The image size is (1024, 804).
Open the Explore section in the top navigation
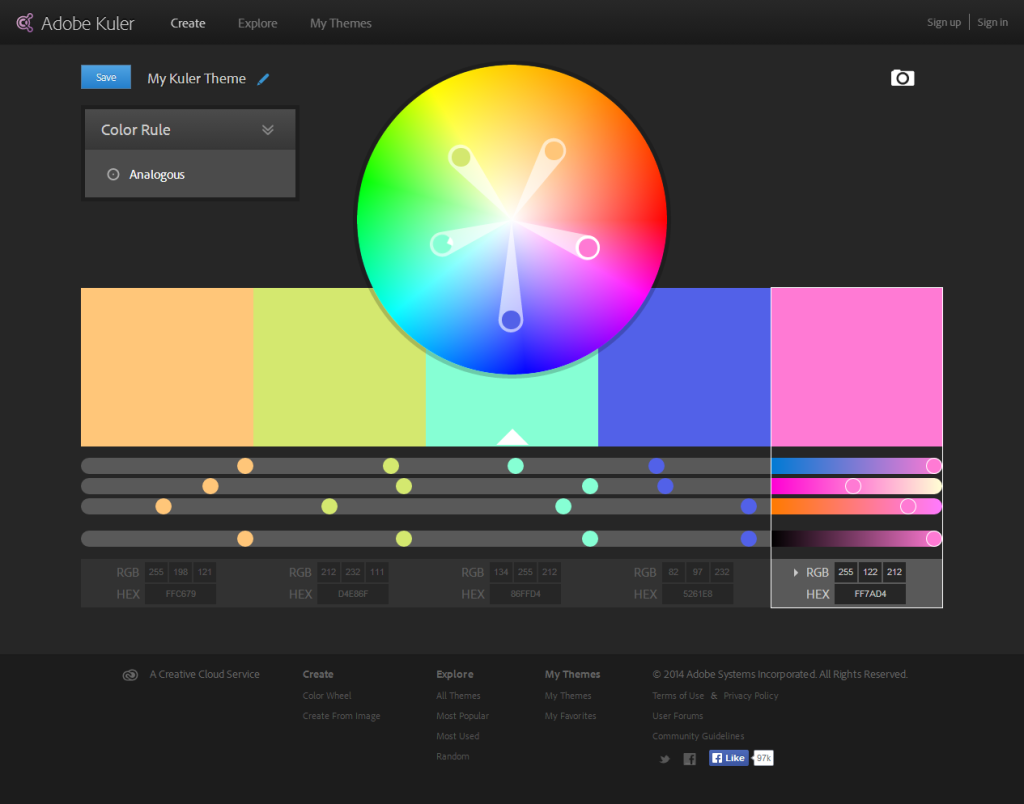click(x=257, y=22)
